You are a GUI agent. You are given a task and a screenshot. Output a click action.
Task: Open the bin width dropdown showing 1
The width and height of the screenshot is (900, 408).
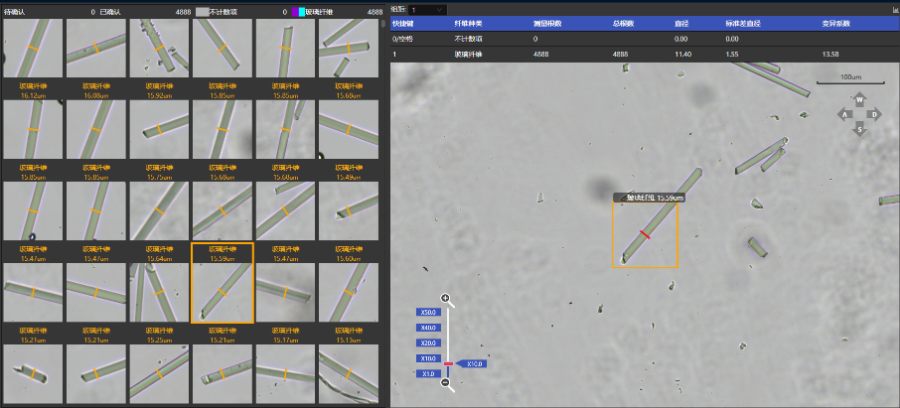pos(428,10)
